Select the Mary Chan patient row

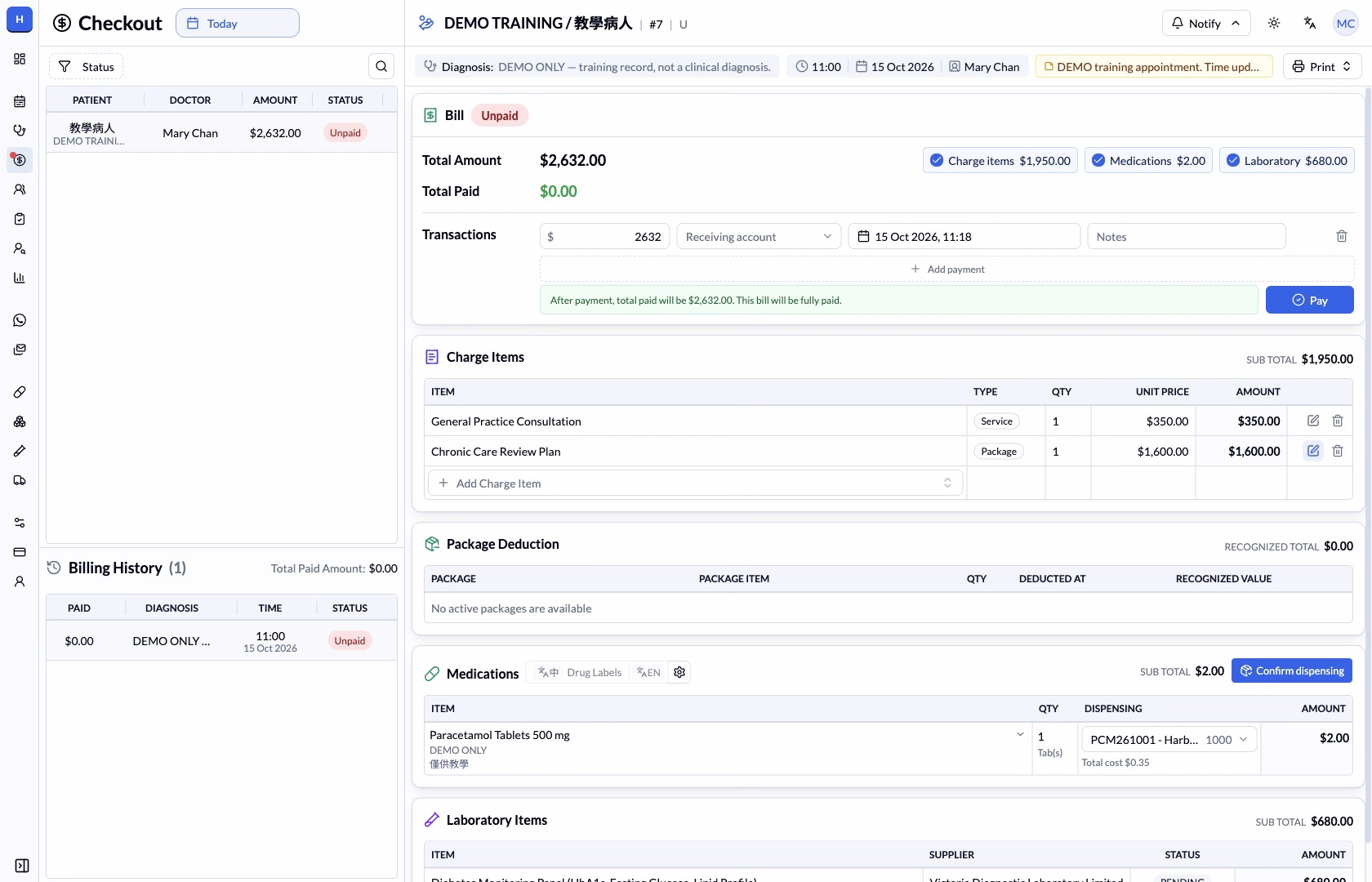pyautogui.click(x=221, y=132)
